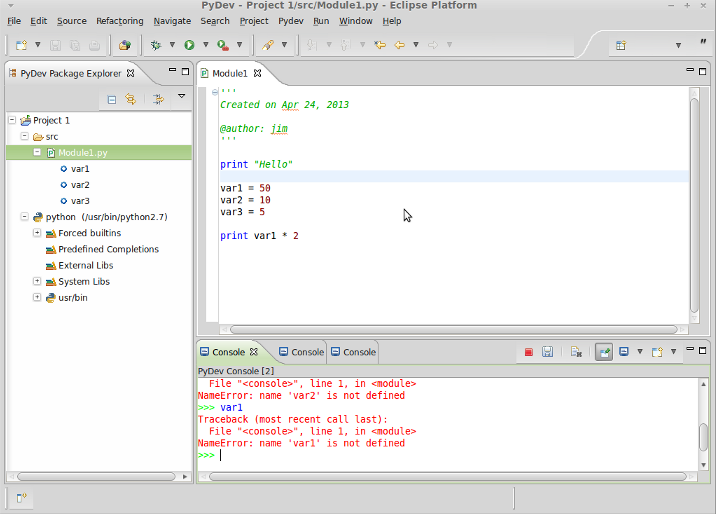Open the File menu
Image resolution: width=716 pixels, height=514 pixels.
point(14,21)
